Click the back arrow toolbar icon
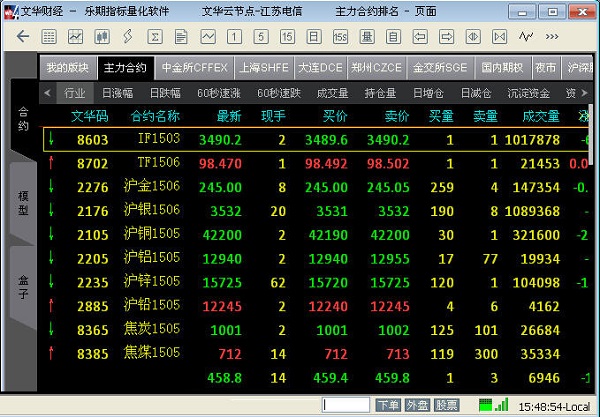Screen dimensions: 600x417 point(22,36)
